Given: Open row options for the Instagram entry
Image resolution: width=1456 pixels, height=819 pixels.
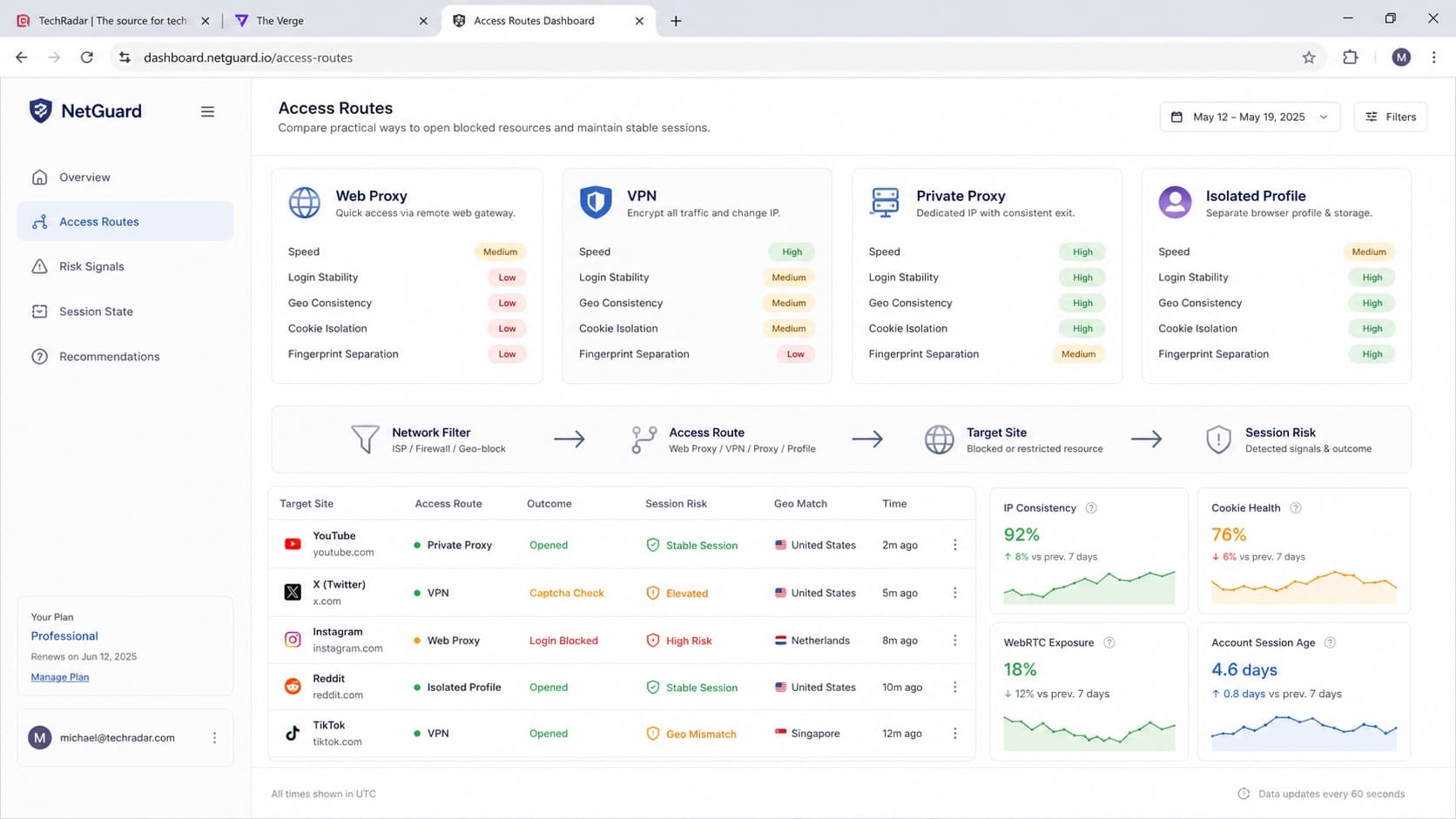Looking at the screenshot, I should point(955,641).
